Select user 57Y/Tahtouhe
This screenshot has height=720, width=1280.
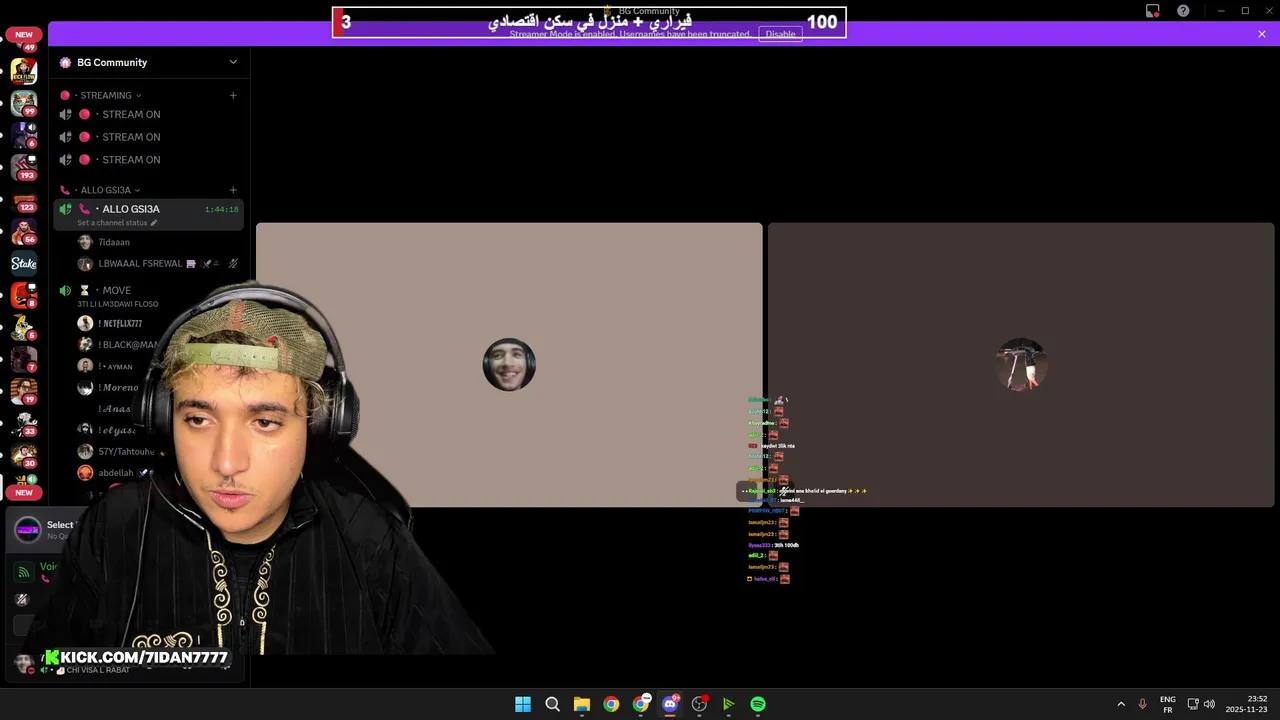115,451
